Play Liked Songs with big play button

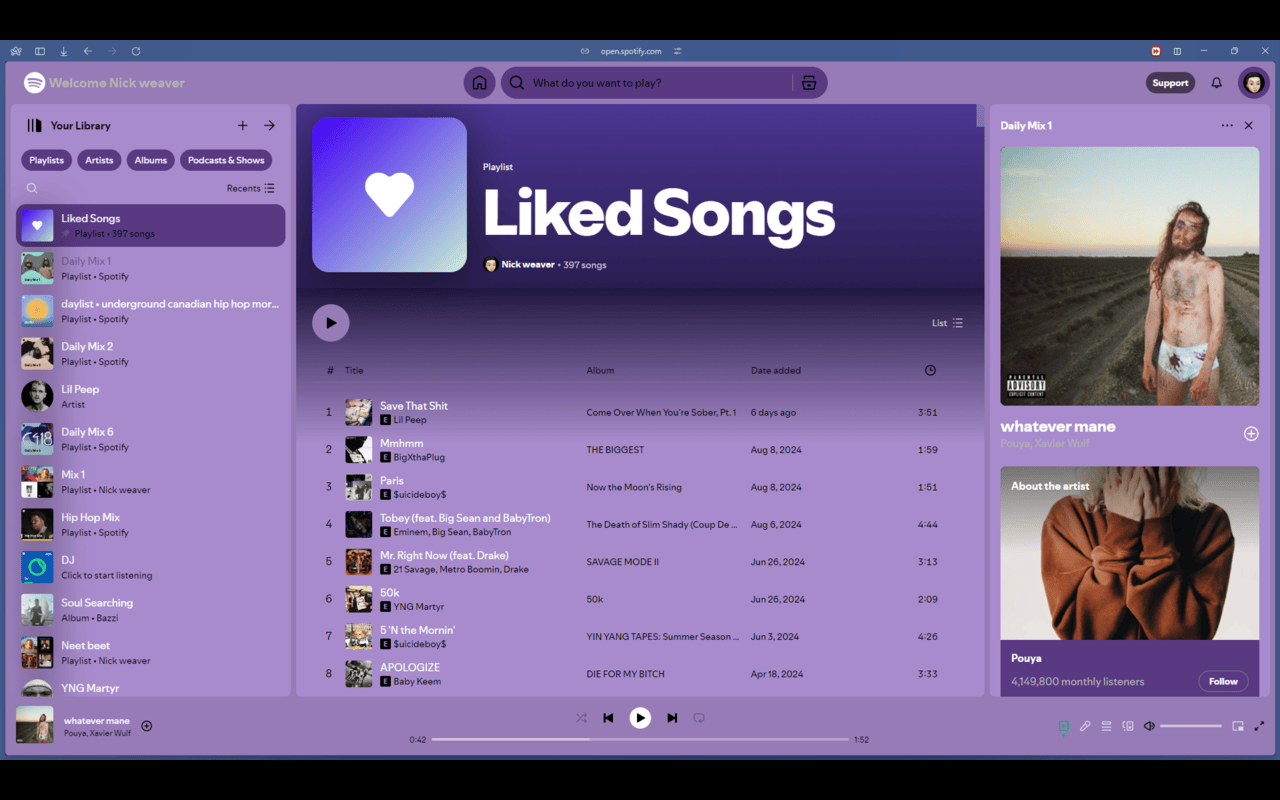[331, 323]
